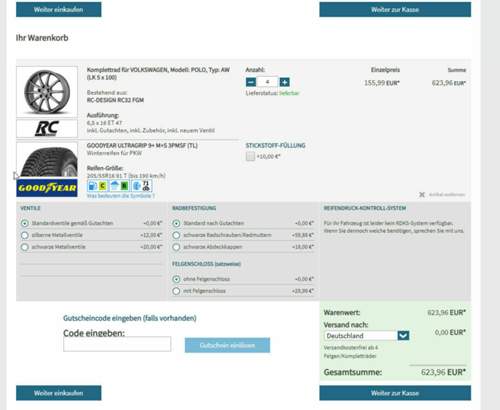500x410 pixels.
Task: Select schwarze Abdeckkappen option
Action: [x=176, y=247]
